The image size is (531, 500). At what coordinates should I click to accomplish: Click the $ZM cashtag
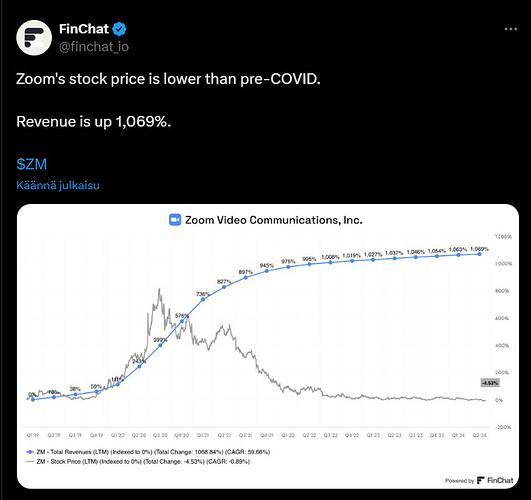[31, 164]
